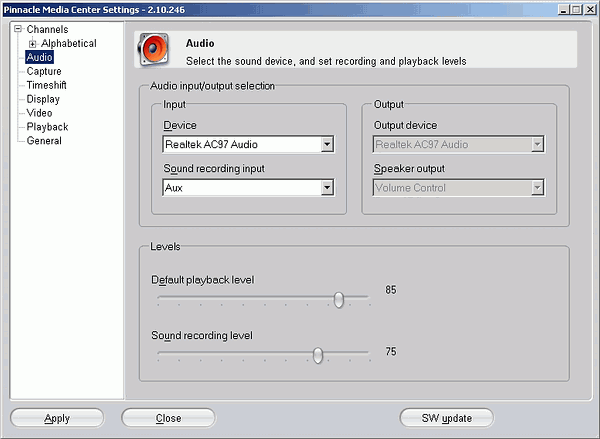Maximize the Pinnacle settings window
The height and width of the screenshot is (439, 600).
click(x=576, y=10)
